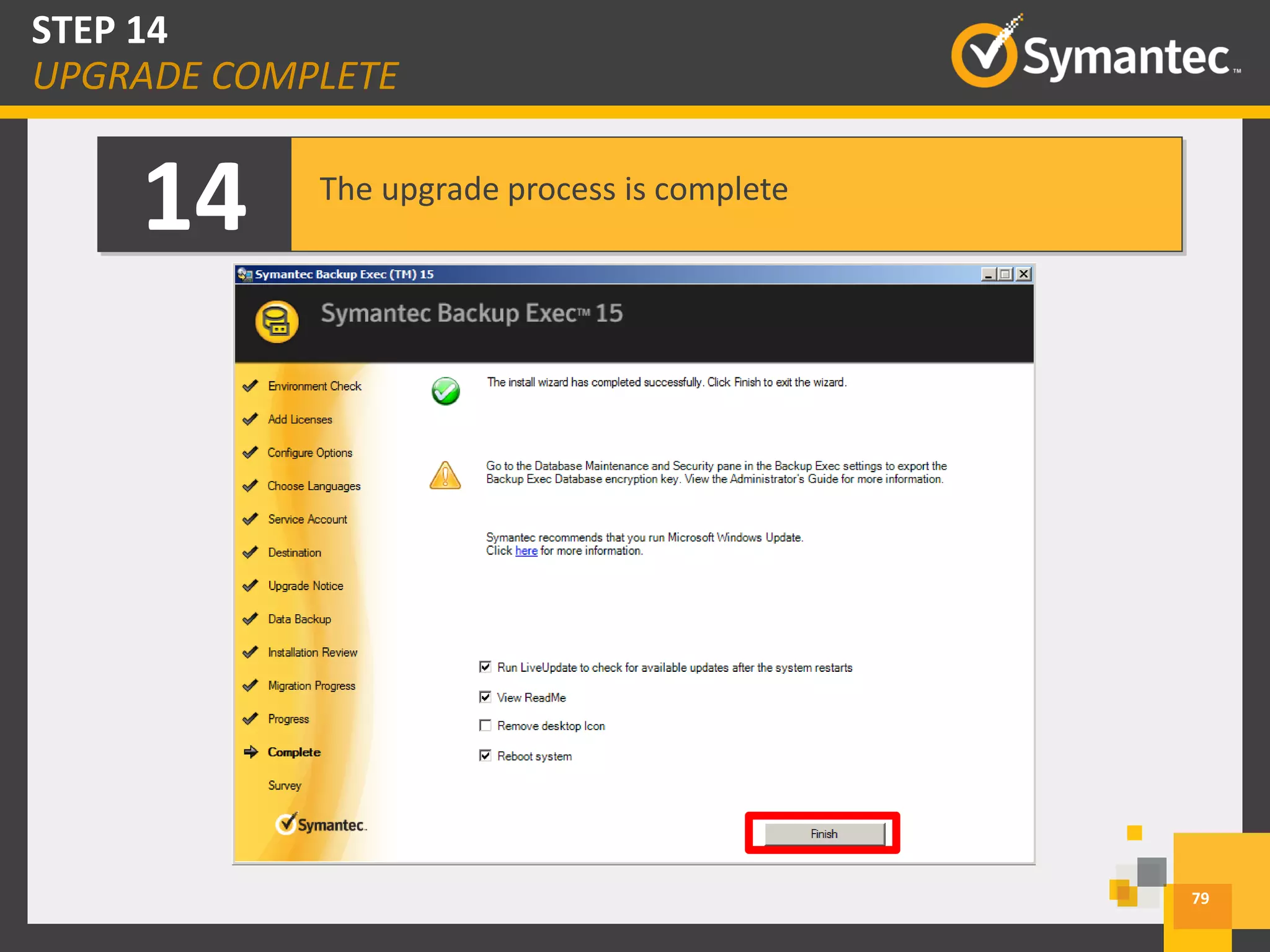The image size is (1270, 952).
Task: Uncheck the Reboot system checkbox
Action: tap(485, 756)
